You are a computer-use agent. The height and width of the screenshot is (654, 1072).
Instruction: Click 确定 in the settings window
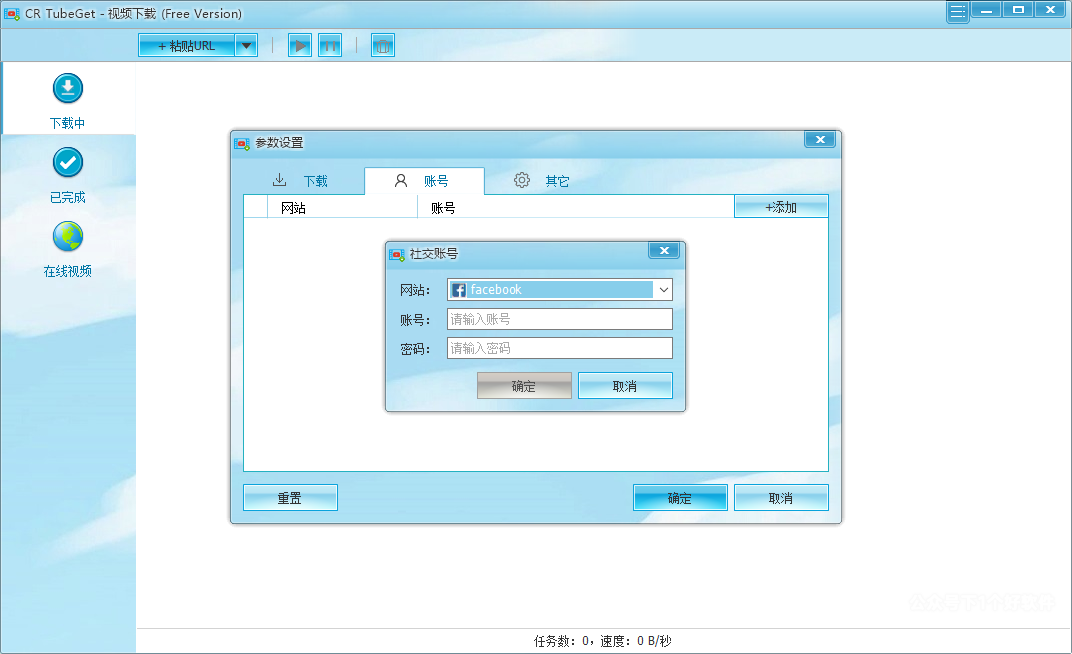pos(680,498)
